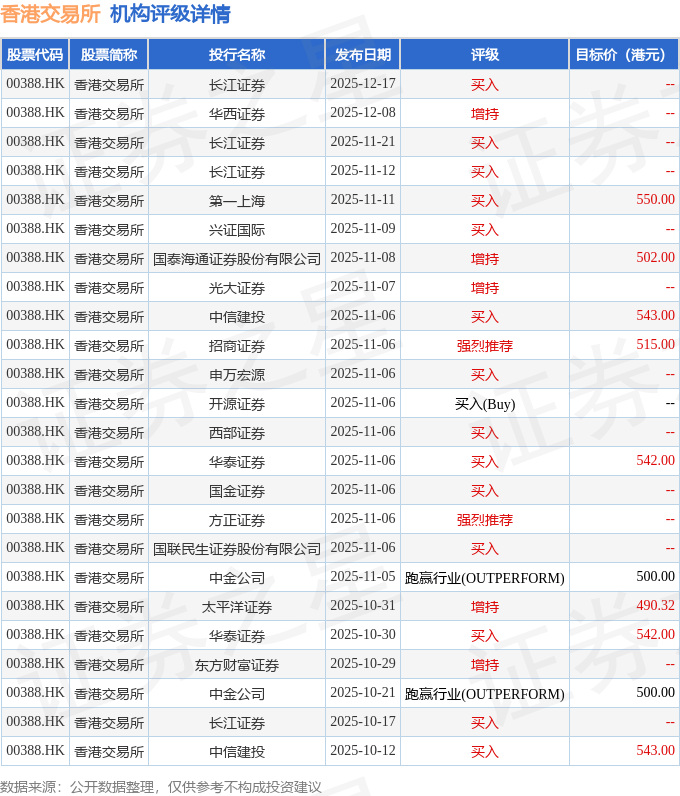The height and width of the screenshot is (796, 680).
Task: Select the target price 502.00
Action: click(655, 257)
